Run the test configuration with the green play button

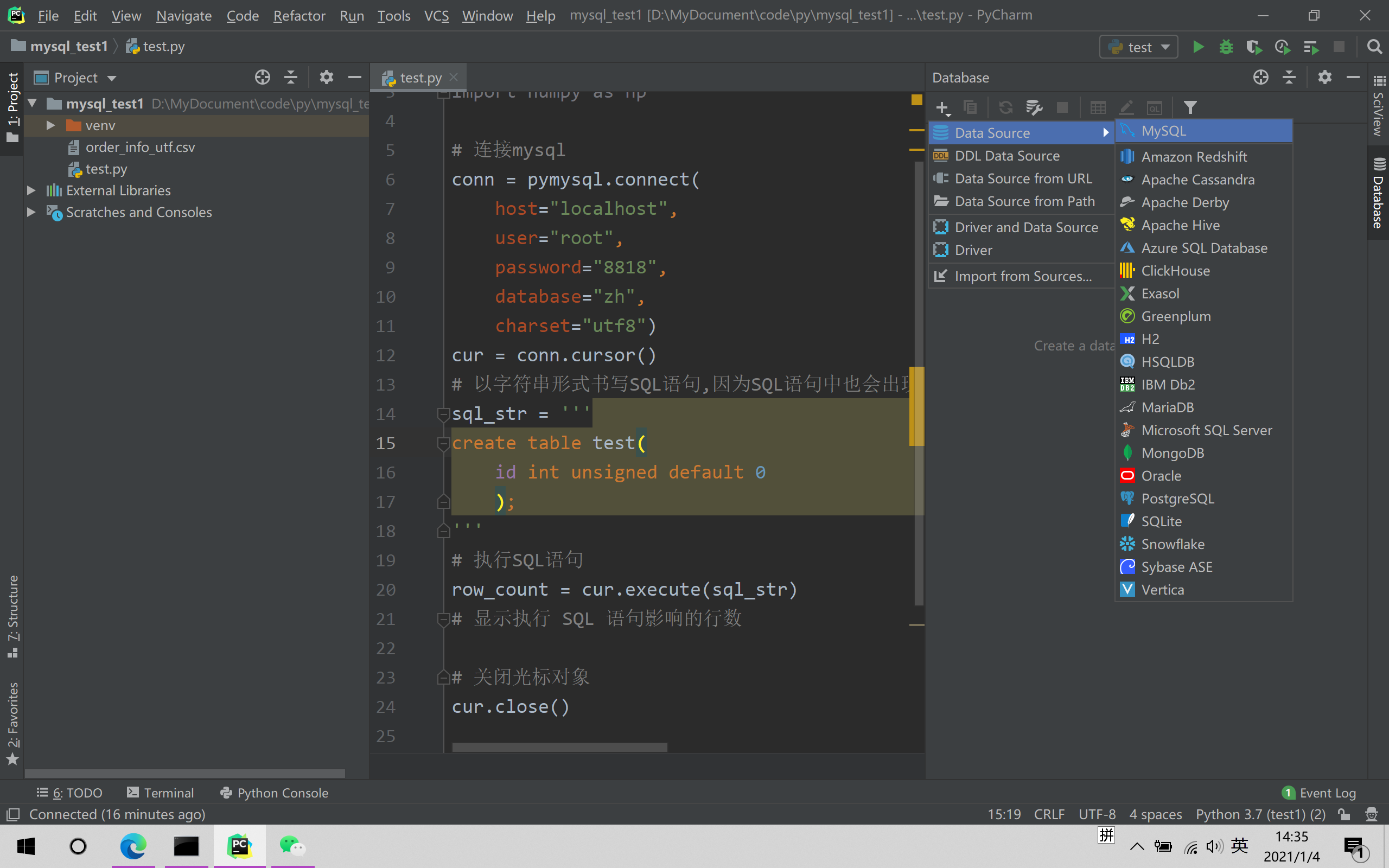(x=1198, y=47)
